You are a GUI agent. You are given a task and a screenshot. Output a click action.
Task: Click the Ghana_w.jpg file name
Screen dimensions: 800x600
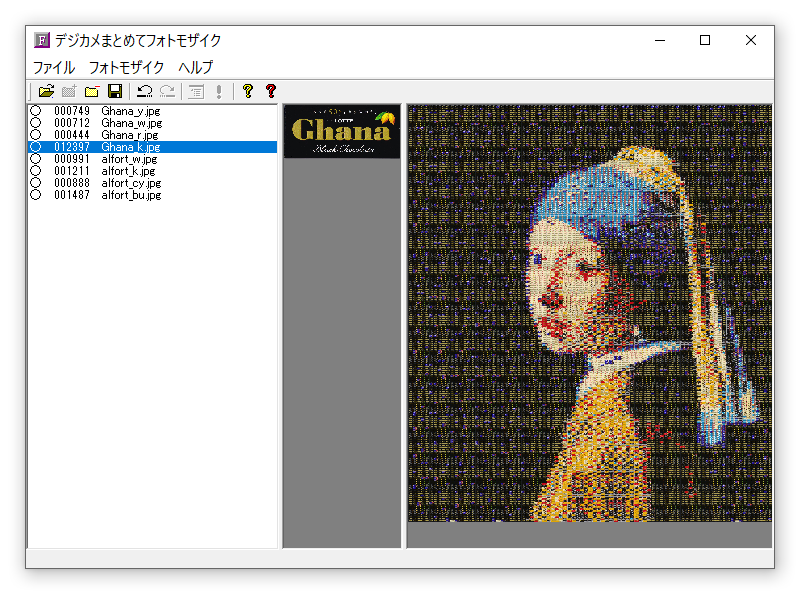[x=132, y=123]
